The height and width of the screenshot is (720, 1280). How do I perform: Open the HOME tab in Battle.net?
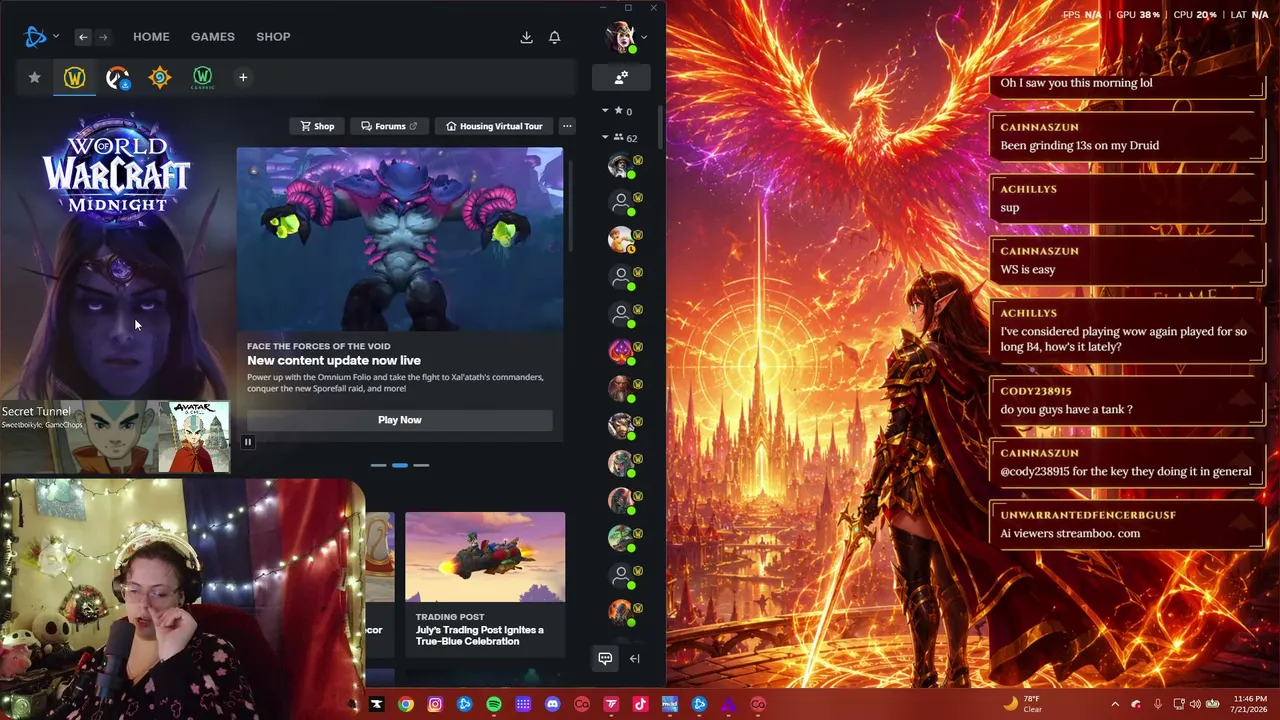pos(151,37)
